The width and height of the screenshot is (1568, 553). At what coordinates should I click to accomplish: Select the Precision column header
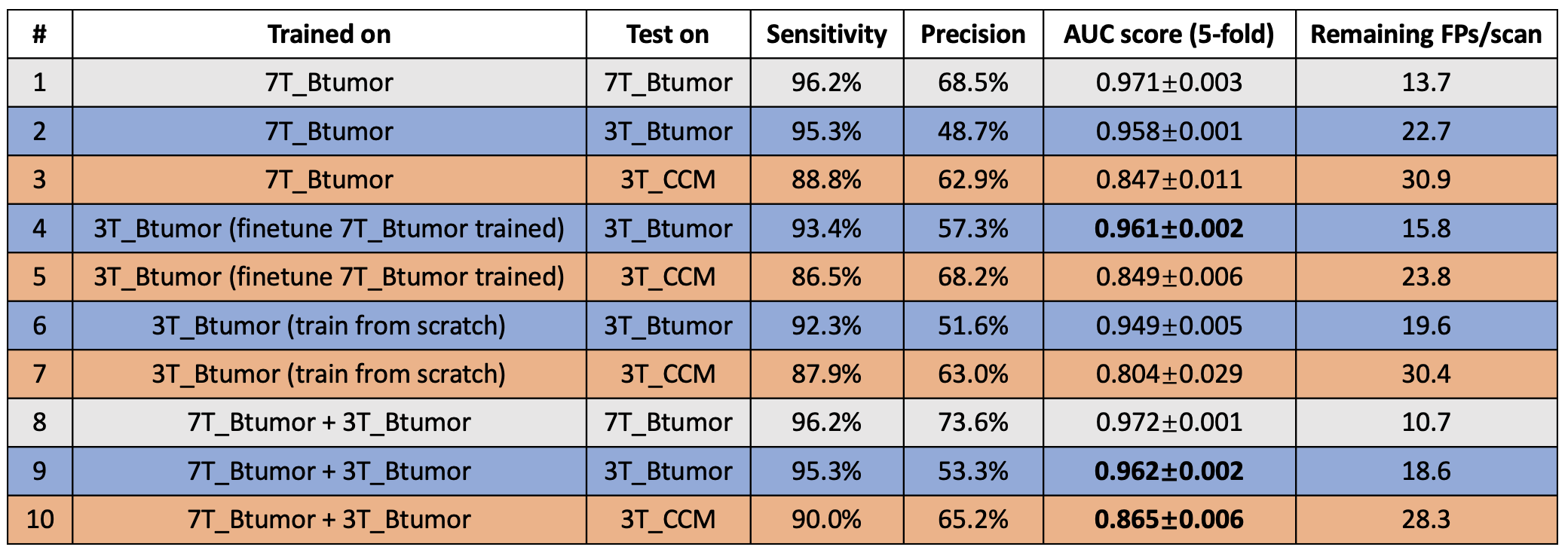972,35
